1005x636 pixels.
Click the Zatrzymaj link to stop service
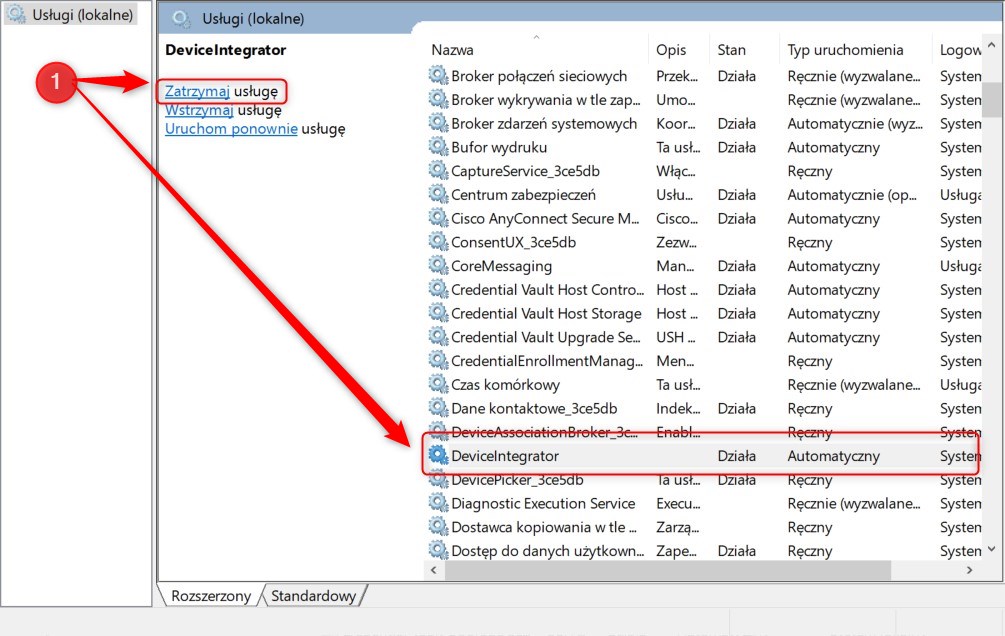click(197, 91)
